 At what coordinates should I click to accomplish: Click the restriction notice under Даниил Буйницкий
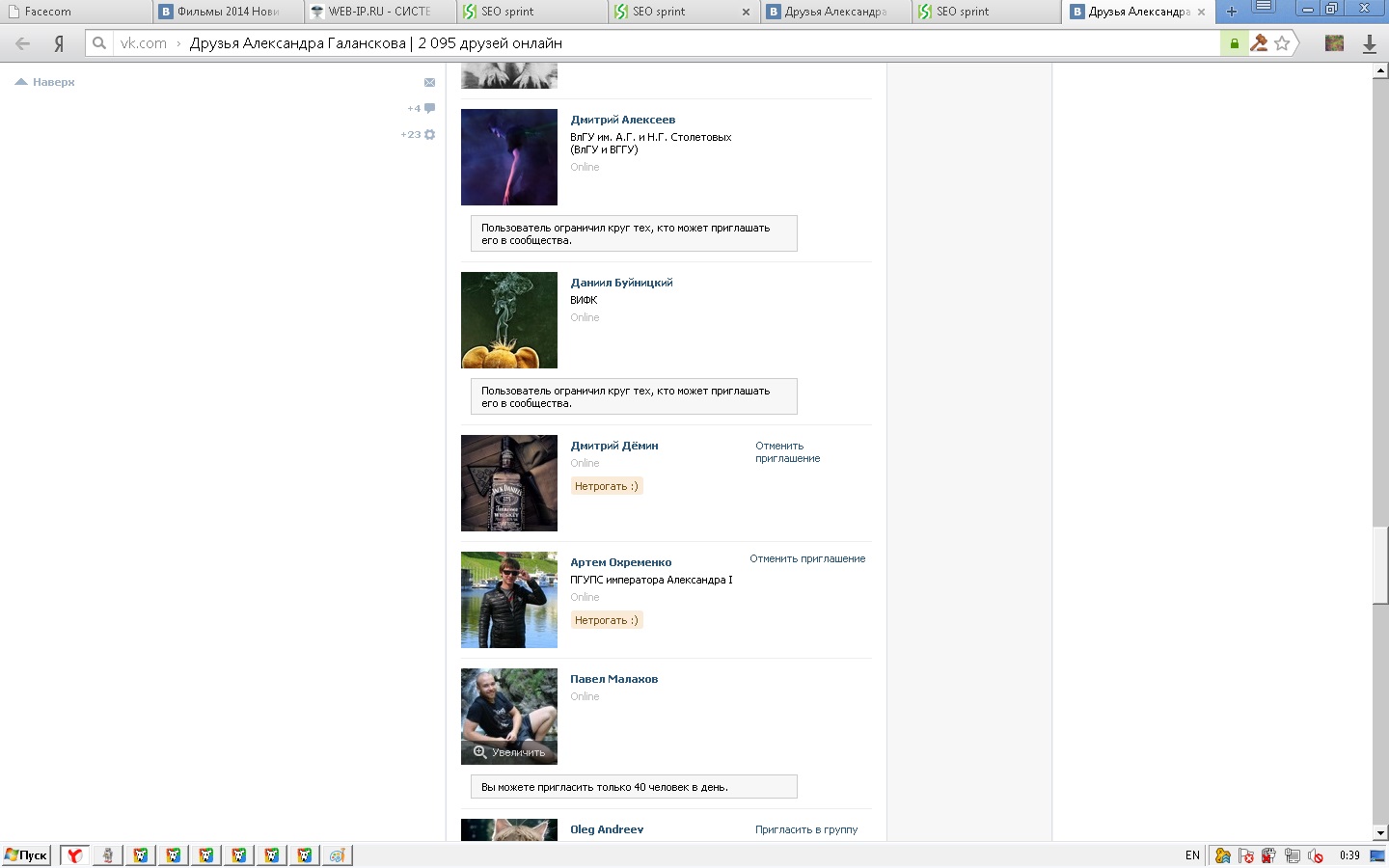[x=634, y=396]
